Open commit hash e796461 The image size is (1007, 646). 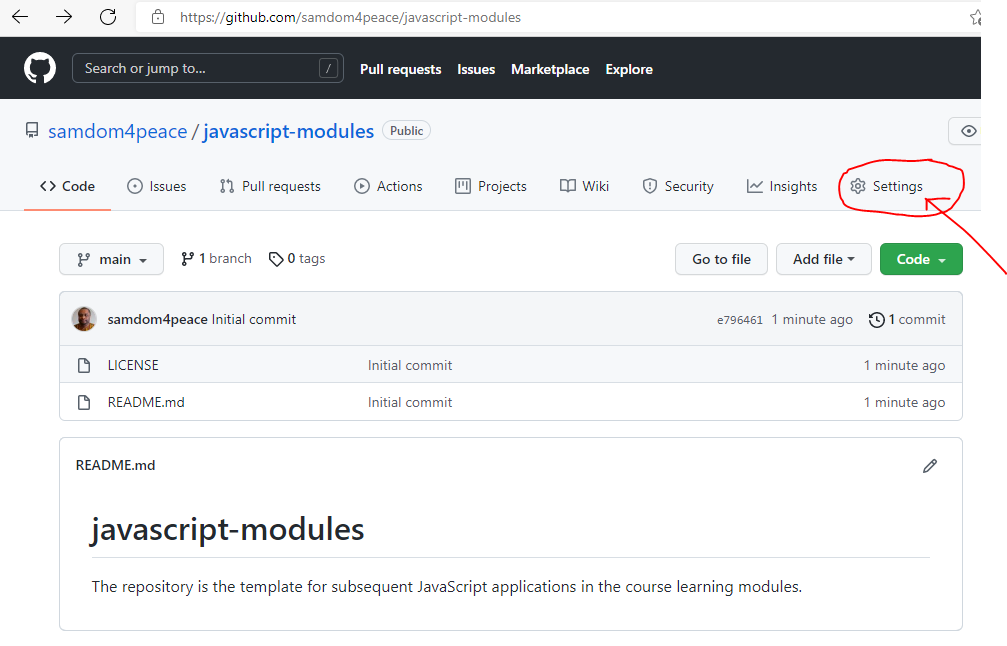point(740,320)
